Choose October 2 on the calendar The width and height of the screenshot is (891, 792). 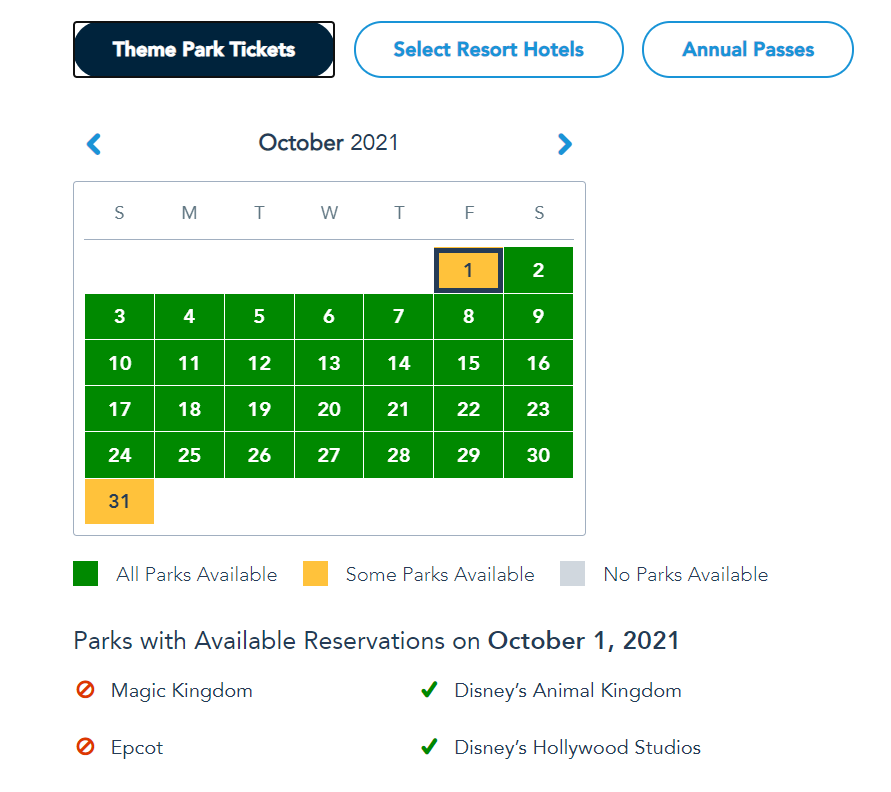tap(538, 270)
